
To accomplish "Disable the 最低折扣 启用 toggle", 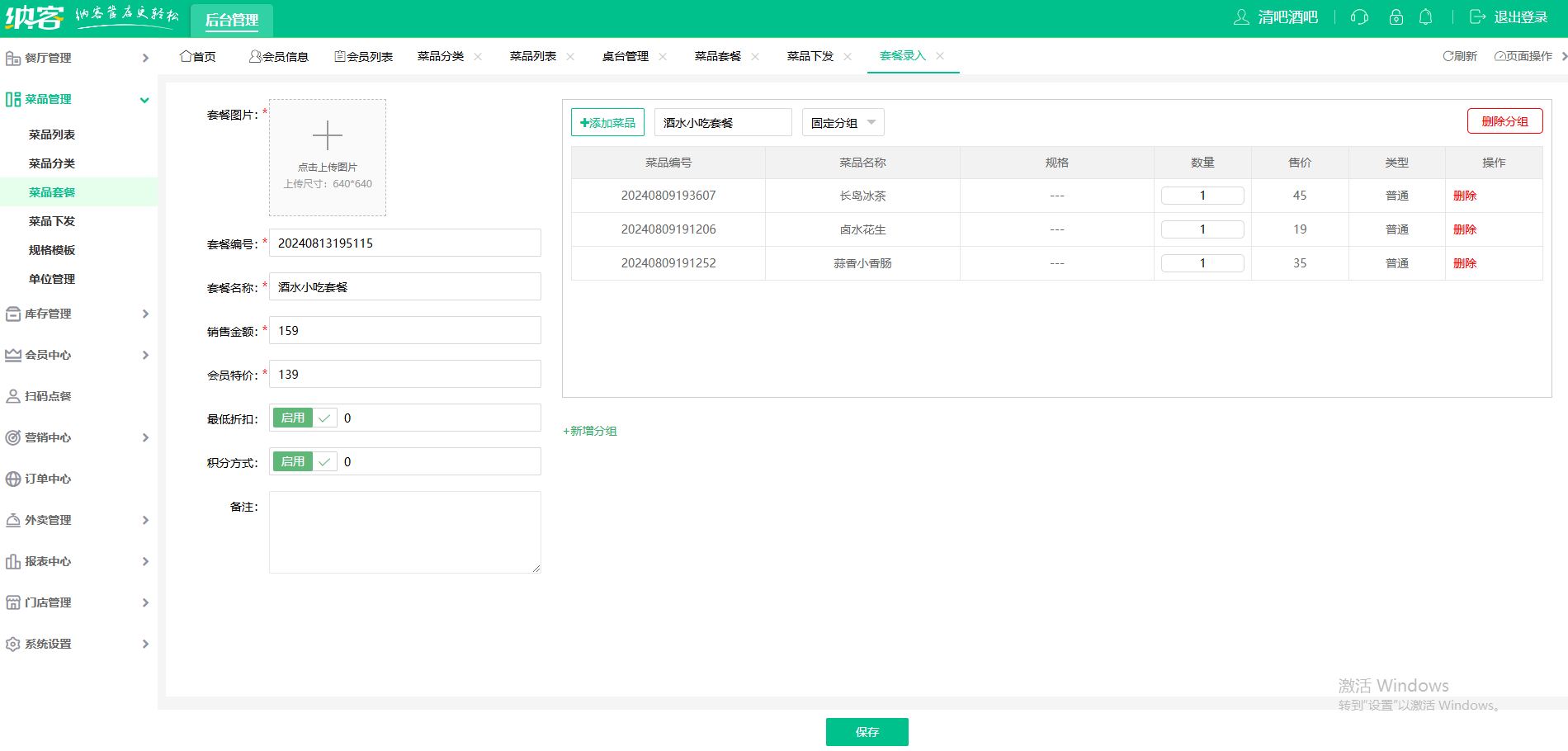I will 294,418.
